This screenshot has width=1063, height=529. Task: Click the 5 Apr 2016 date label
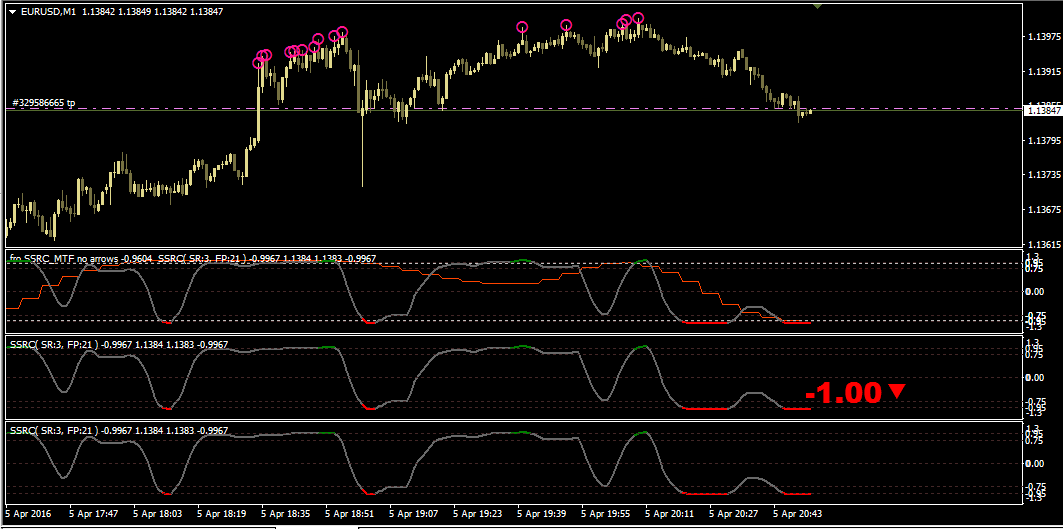point(28,513)
